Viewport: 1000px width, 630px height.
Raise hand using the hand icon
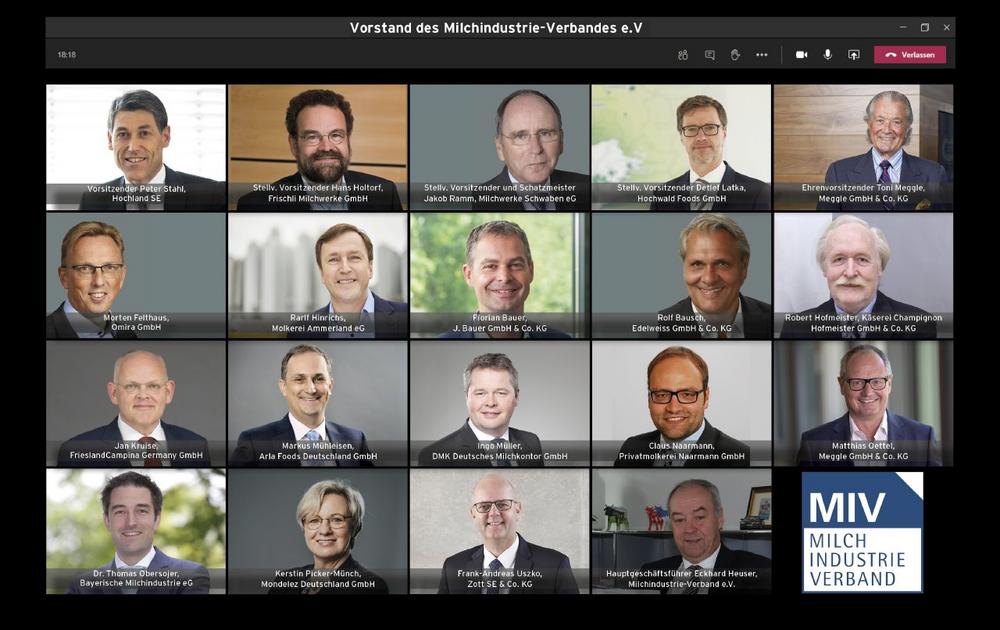(x=735, y=55)
